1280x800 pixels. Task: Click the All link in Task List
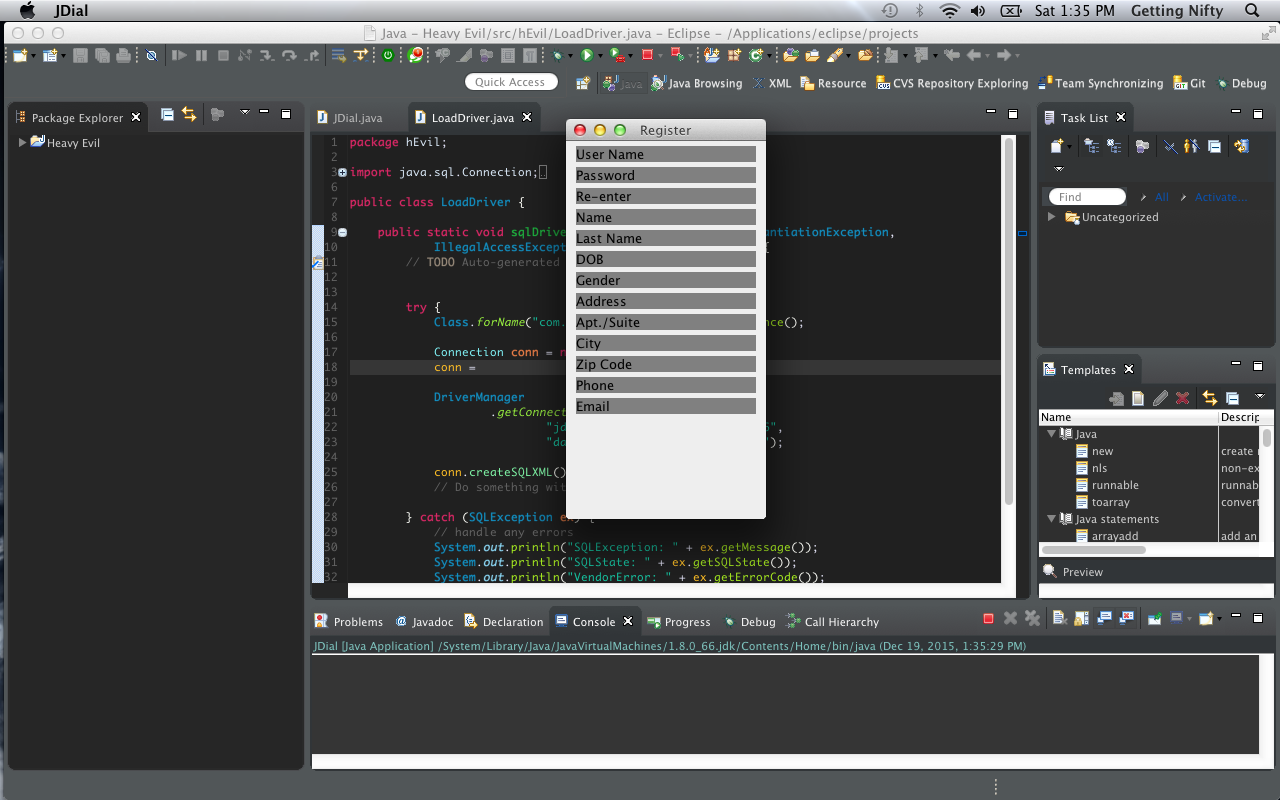[1161, 197]
